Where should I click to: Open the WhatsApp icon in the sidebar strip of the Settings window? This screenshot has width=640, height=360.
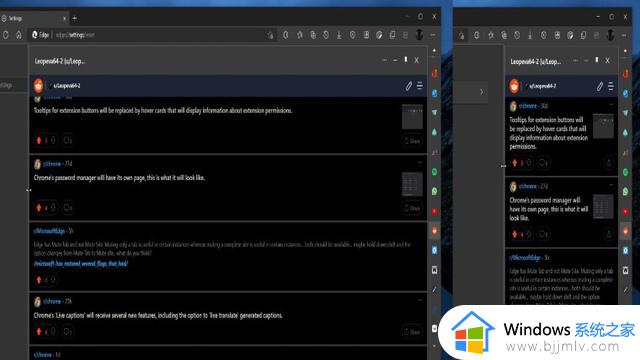(x=434, y=191)
